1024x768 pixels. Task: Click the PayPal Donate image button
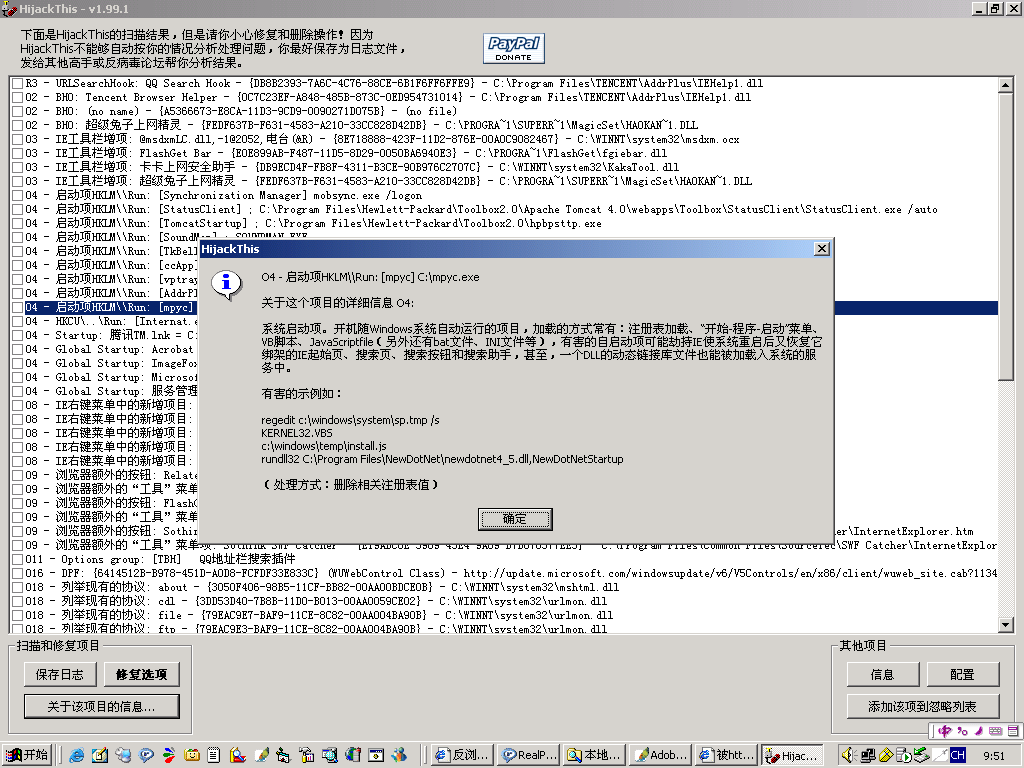coord(514,48)
